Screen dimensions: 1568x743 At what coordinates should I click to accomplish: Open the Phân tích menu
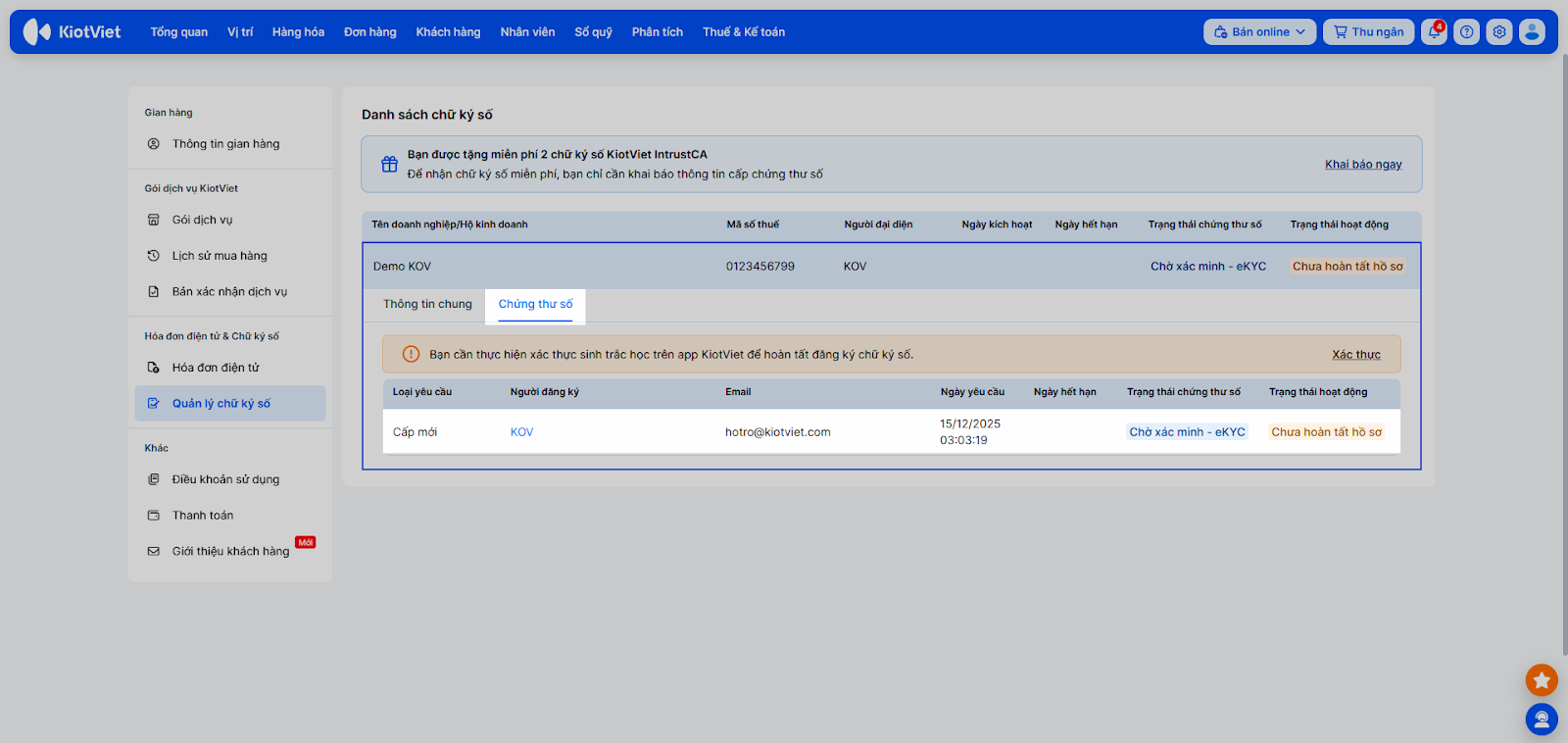[x=658, y=32]
